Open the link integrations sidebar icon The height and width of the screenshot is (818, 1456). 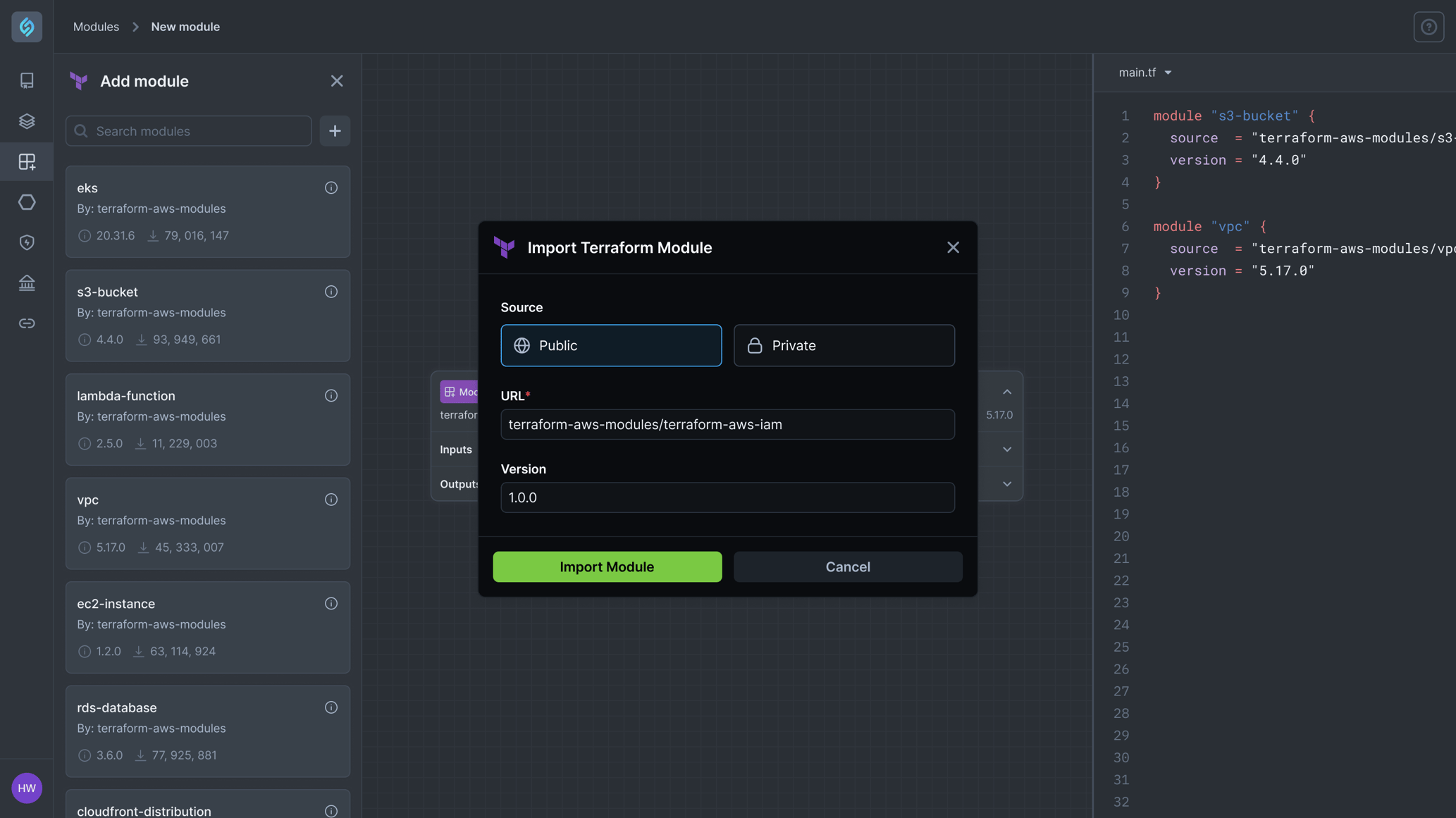[27, 323]
